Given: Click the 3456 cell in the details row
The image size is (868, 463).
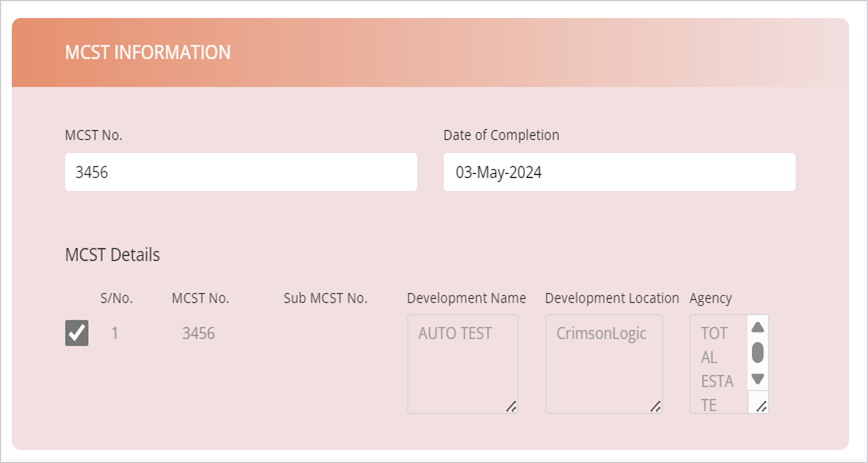Looking at the screenshot, I should [198, 333].
